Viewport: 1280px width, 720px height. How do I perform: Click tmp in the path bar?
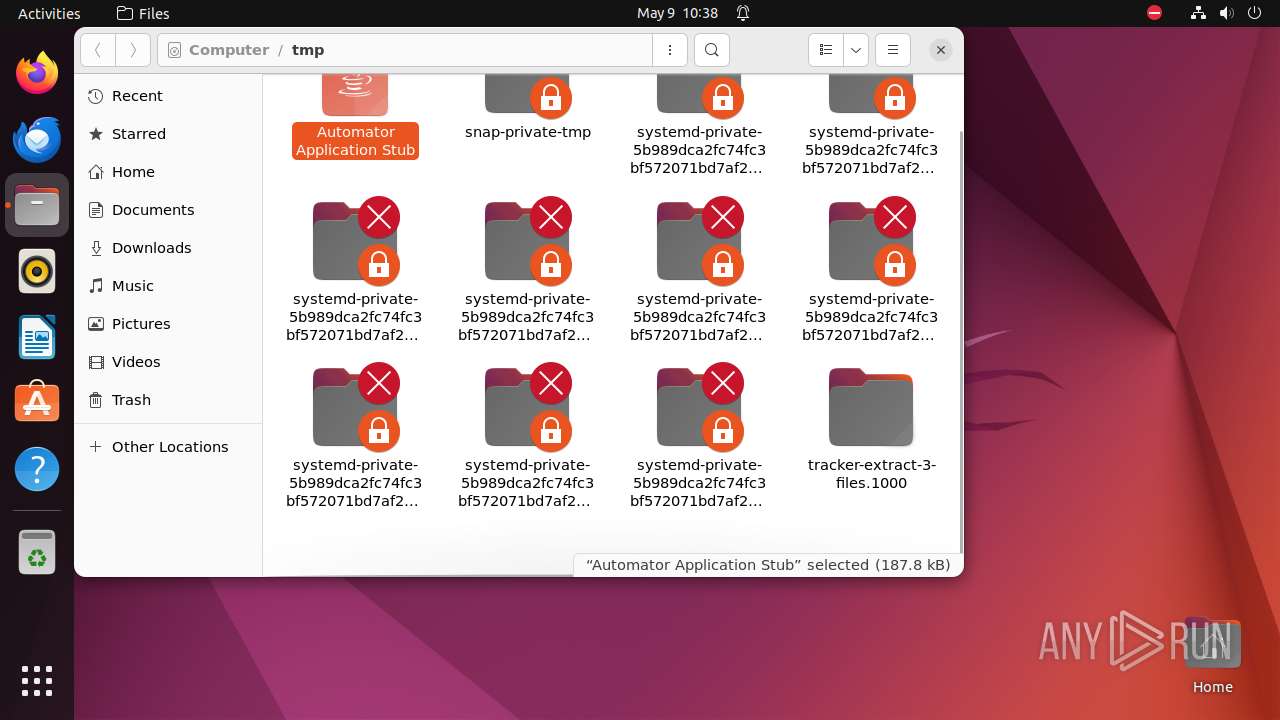click(308, 50)
